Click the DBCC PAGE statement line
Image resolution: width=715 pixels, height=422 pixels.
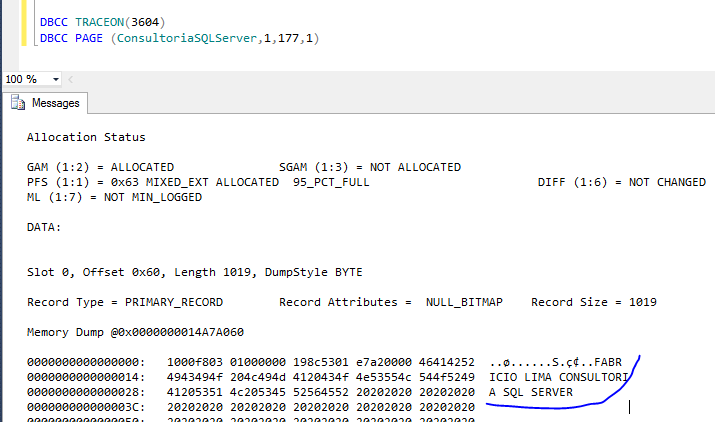178,38
